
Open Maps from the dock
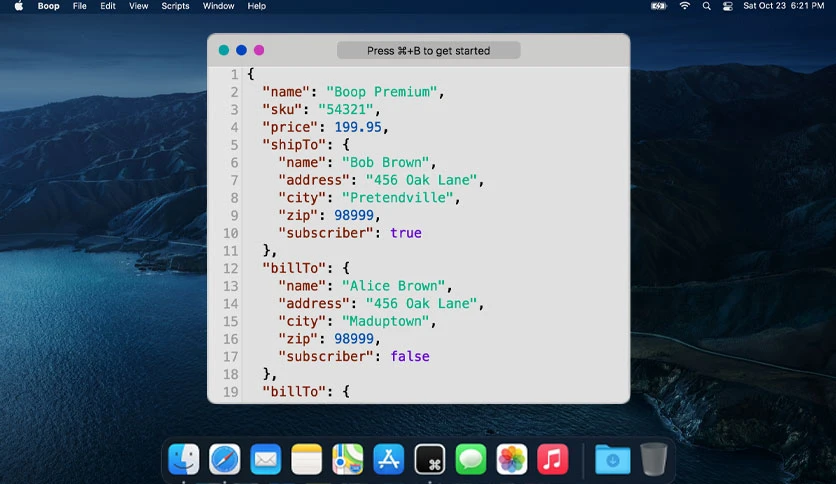348,459
